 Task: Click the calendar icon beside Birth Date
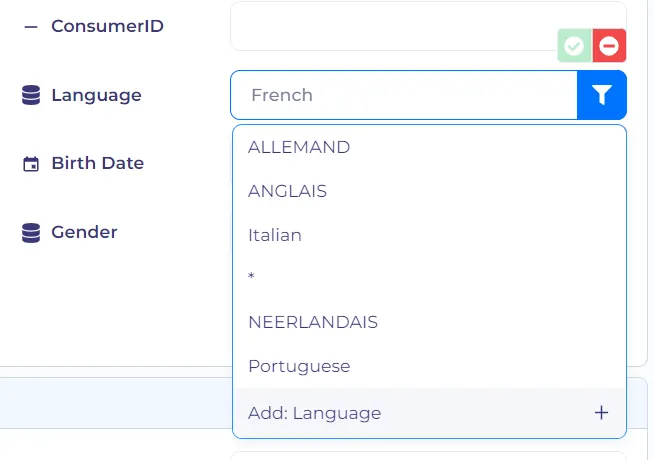point(31,163)
